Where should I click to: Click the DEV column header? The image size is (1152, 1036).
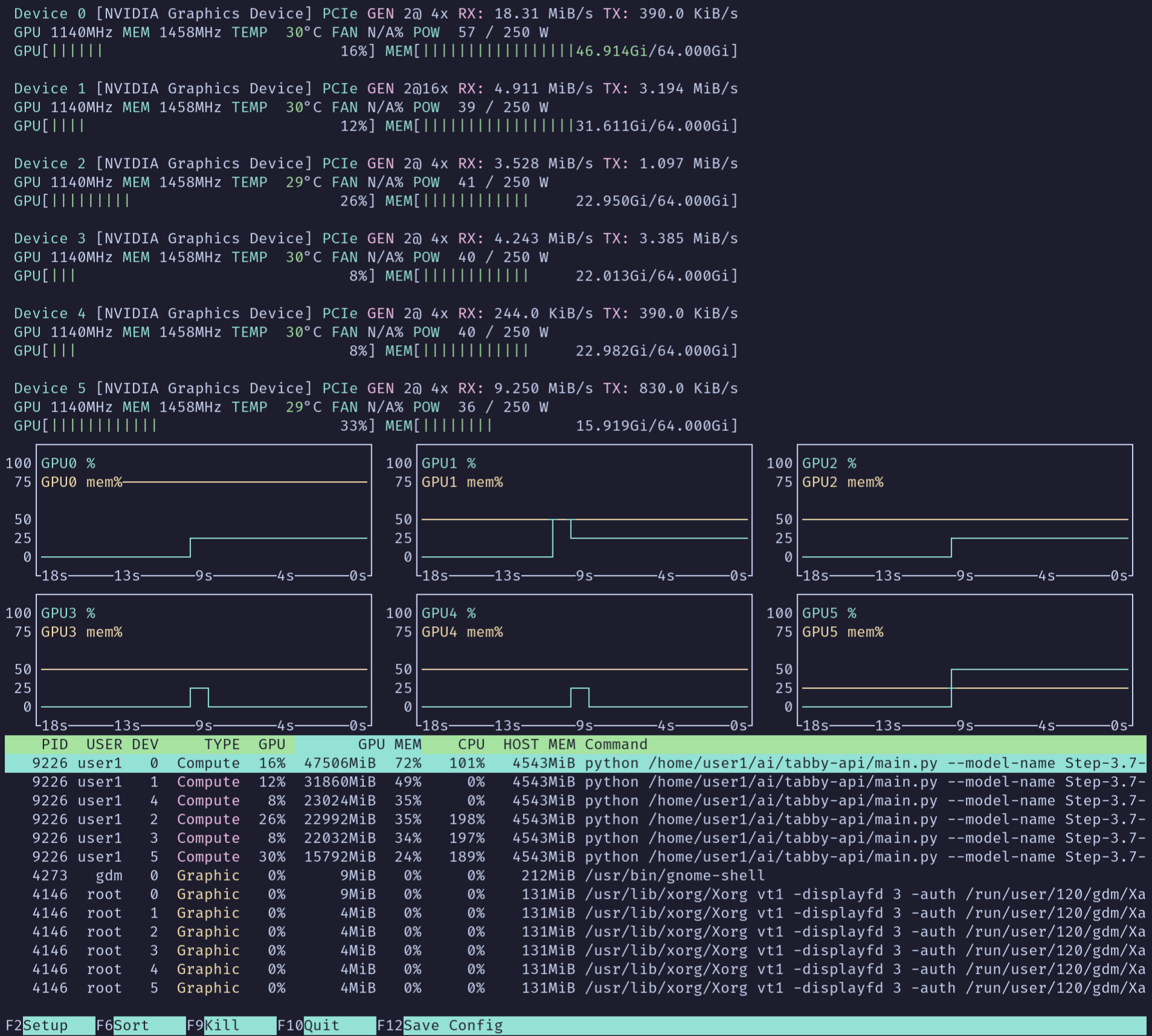[145, 744]
